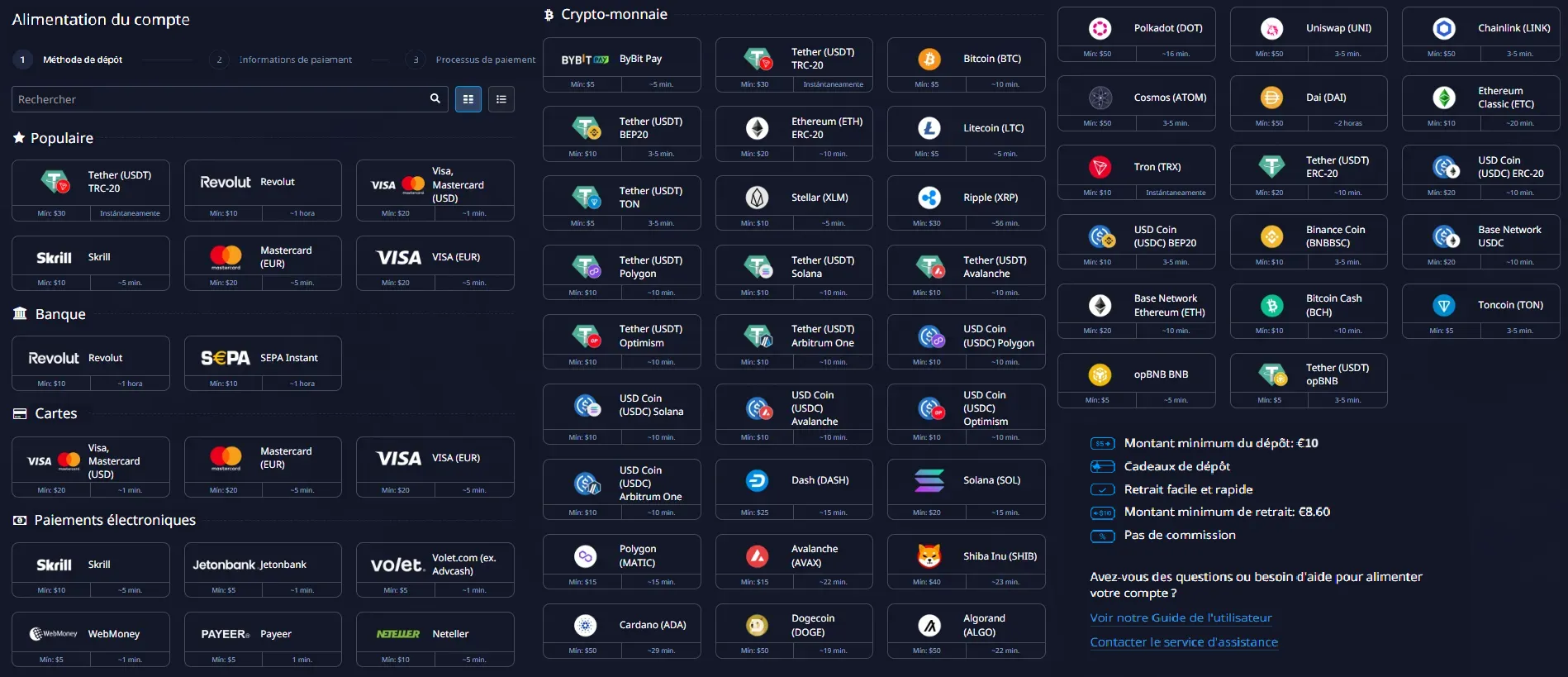Viewport: 1568px width, 677px height.
Task: Choose the SEPA Instant deposit method
Action: [263, 364]
